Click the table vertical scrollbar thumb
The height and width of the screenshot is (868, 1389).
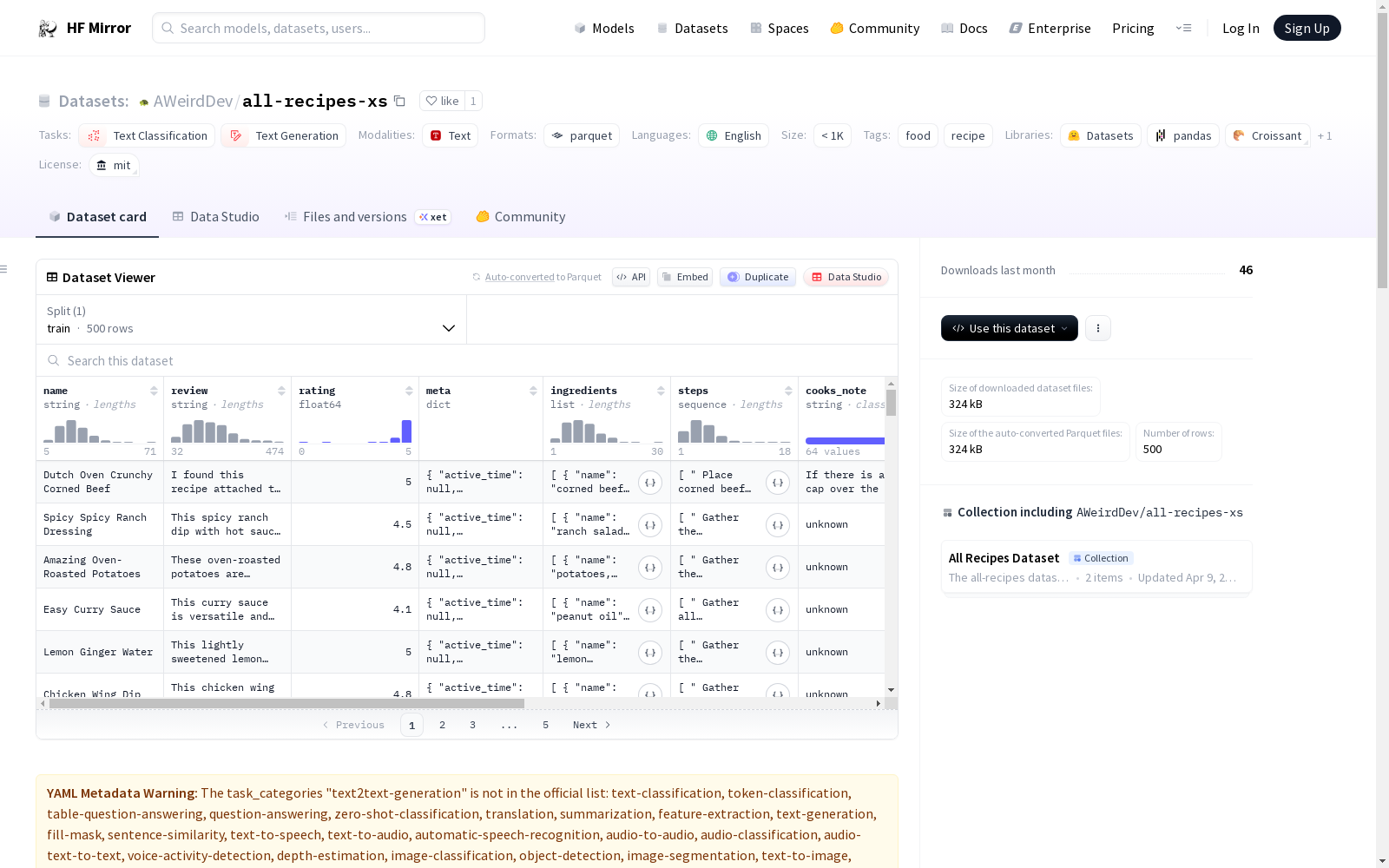[x=891, y=403]
